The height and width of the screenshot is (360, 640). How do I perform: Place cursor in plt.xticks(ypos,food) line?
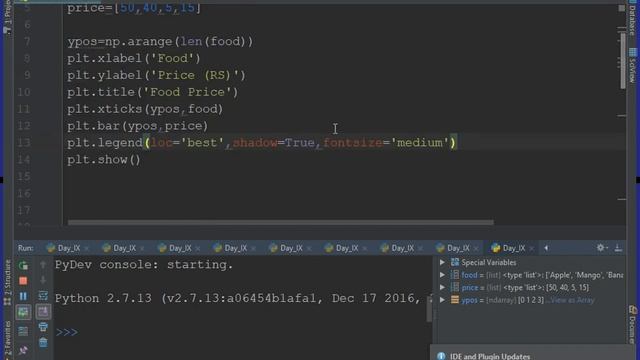[145, 109]
